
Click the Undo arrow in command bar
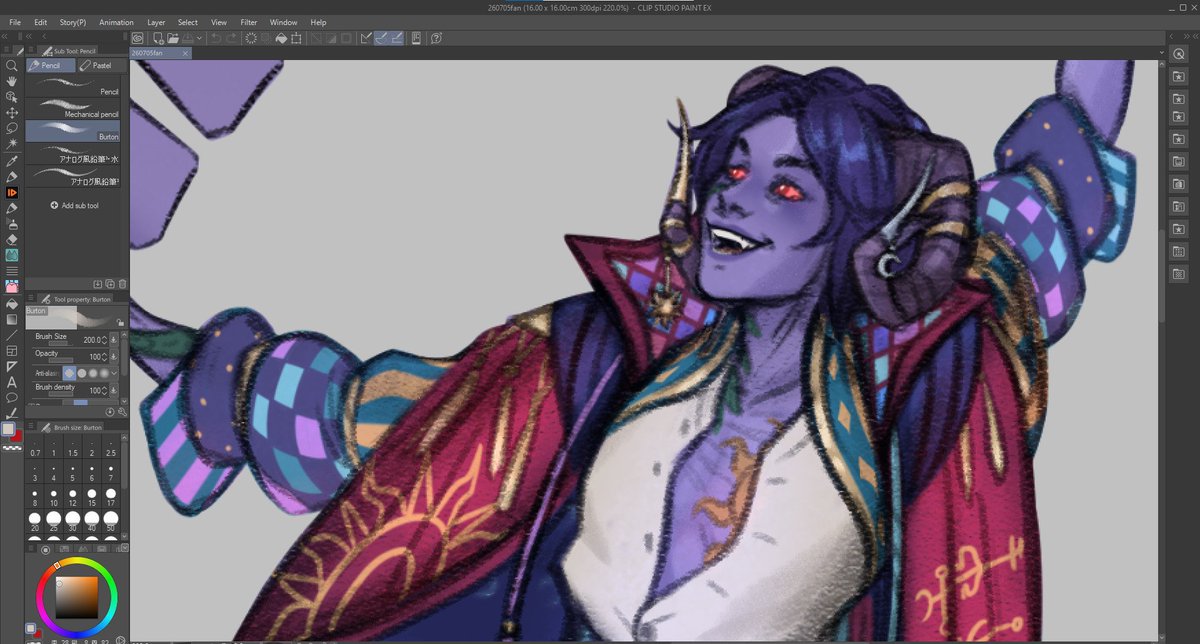click(x=216, y=38)
